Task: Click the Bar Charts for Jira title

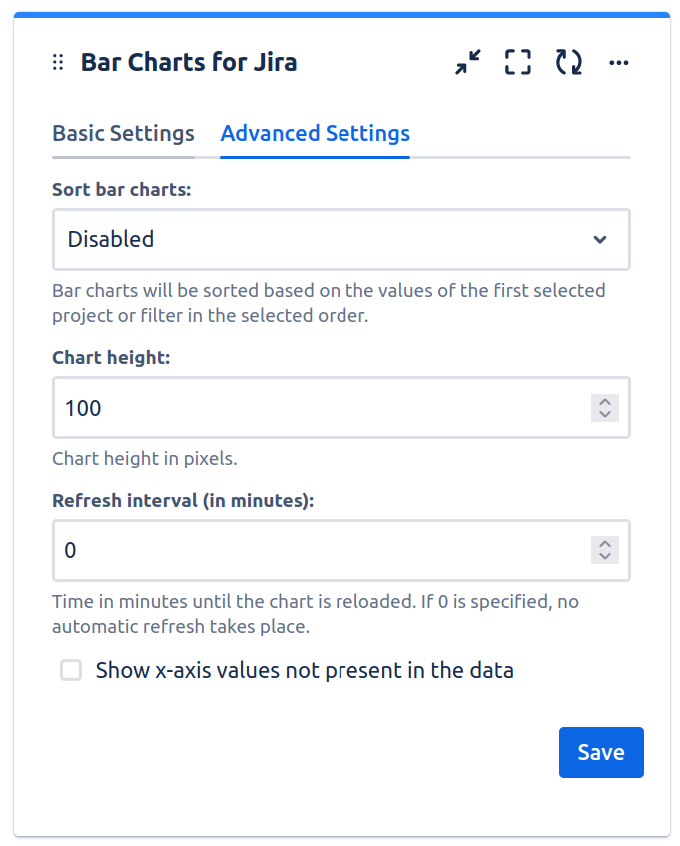Action: (x=189, y=63)
